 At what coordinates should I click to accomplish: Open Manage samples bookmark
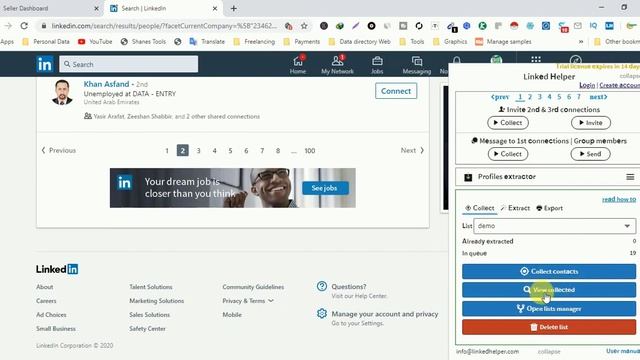[504, 42]
